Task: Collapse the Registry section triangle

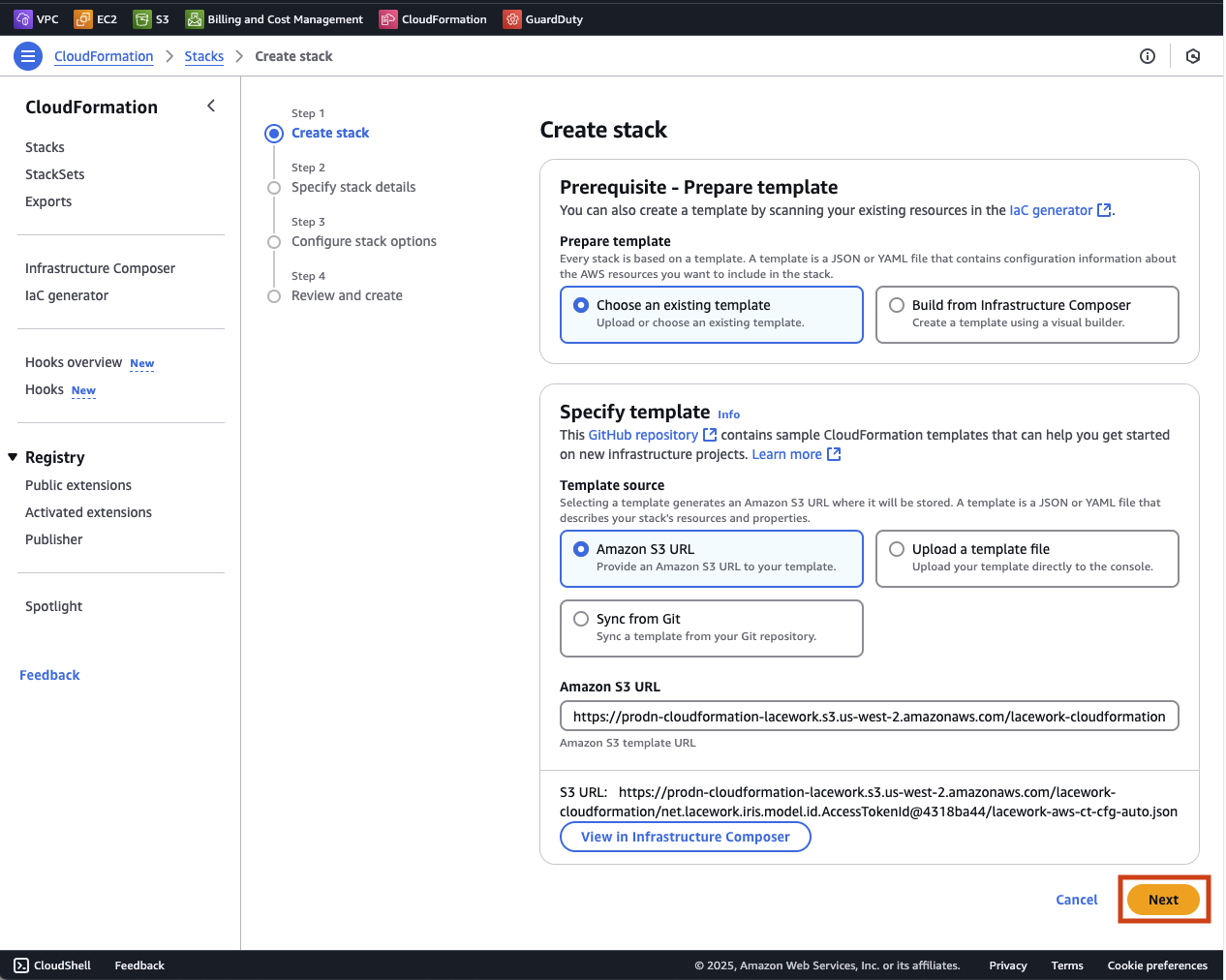Action: [13, 457]
